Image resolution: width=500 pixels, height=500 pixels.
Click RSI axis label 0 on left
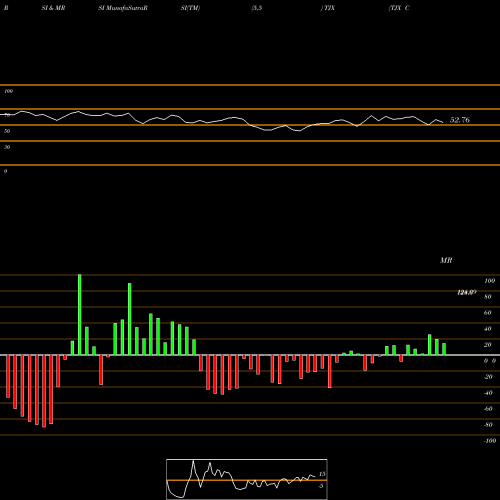coord(5,171)
